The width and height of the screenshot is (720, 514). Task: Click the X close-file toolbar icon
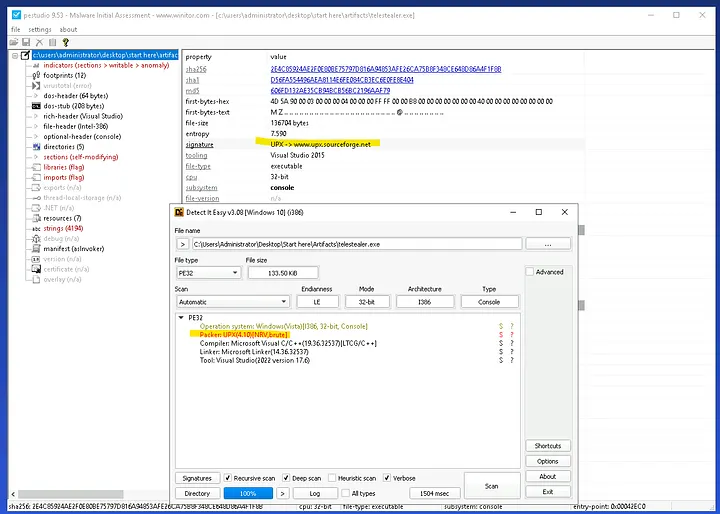coord(39,42)
